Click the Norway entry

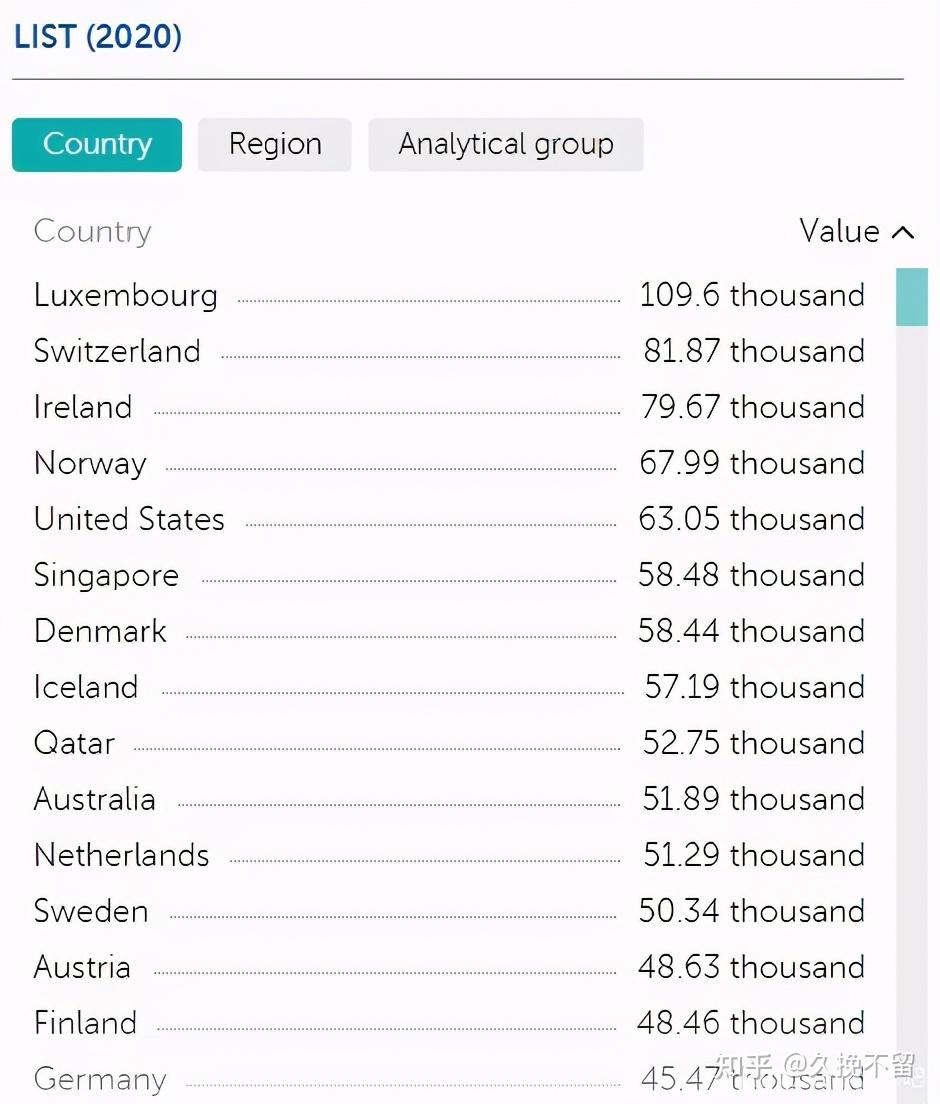pos(90,464)
